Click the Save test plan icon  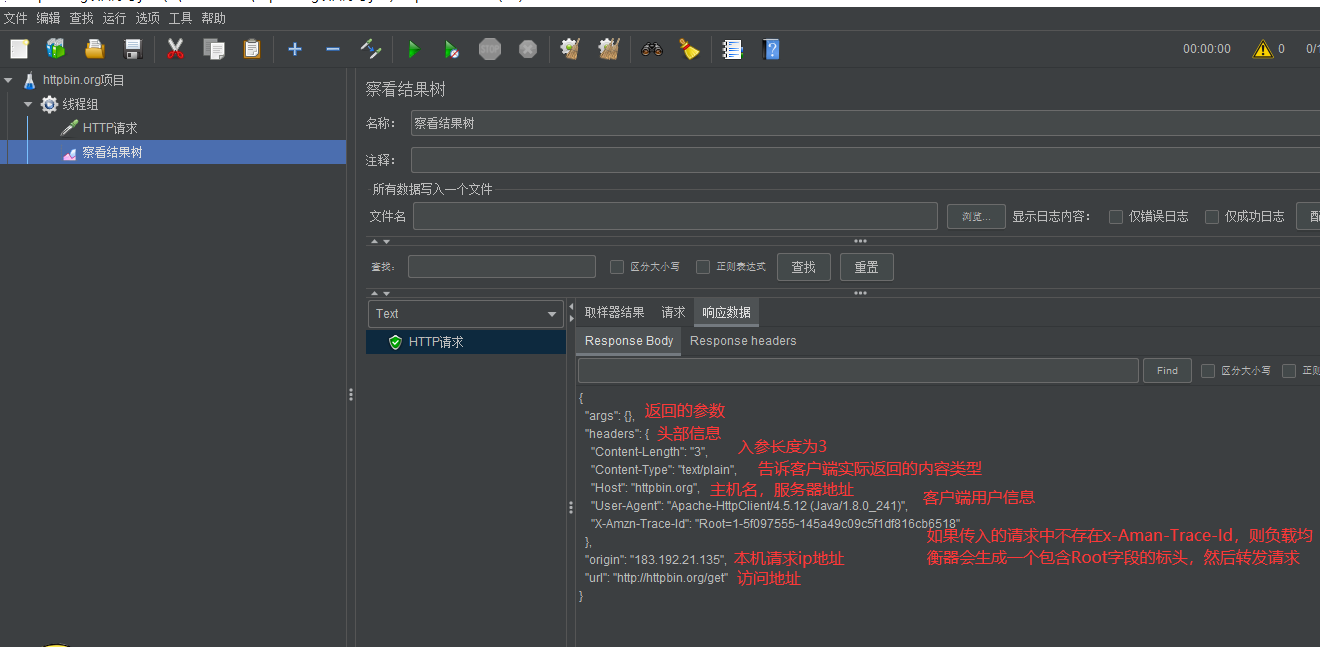click(134, 48)
